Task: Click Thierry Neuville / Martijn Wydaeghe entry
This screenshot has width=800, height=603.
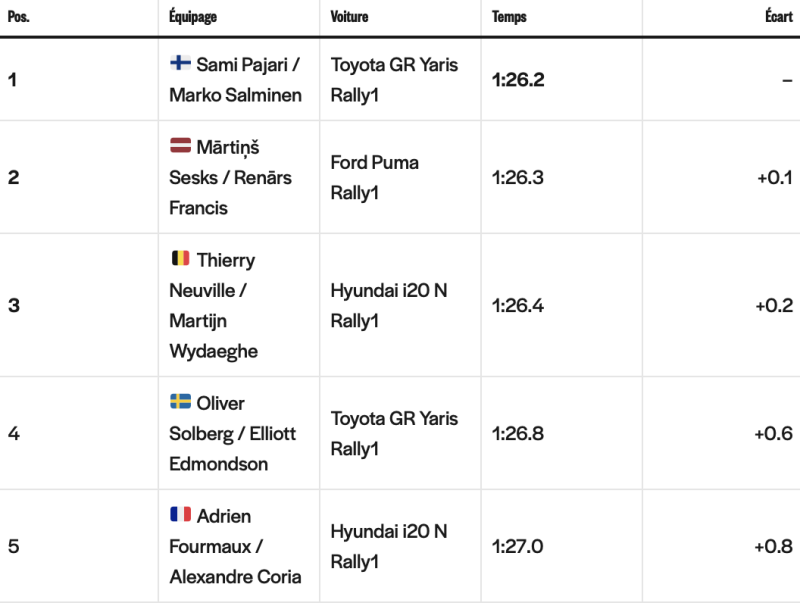Action: [214, 305]
